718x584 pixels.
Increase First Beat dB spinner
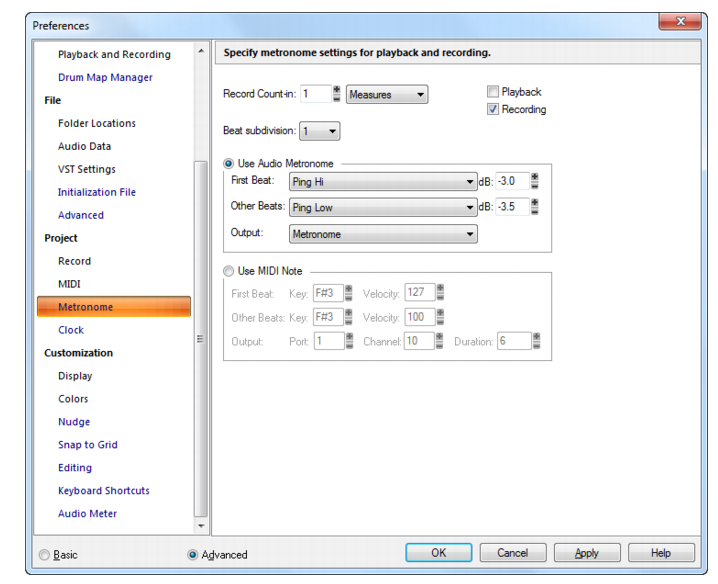tap(534, 177)
